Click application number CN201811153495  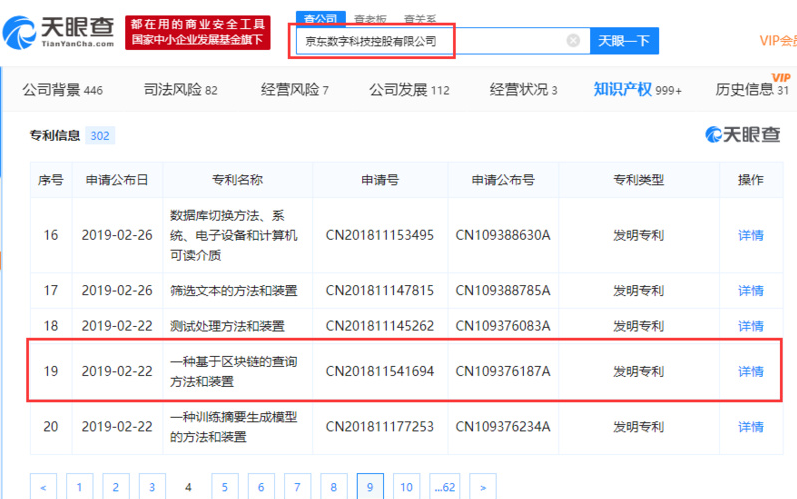(380, 235)
